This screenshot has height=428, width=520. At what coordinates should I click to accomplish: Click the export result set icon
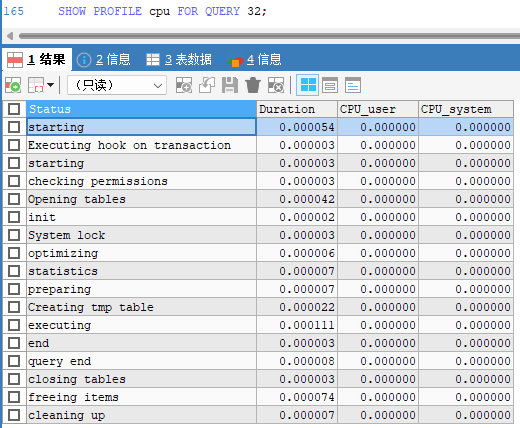(x=36, y=85)
